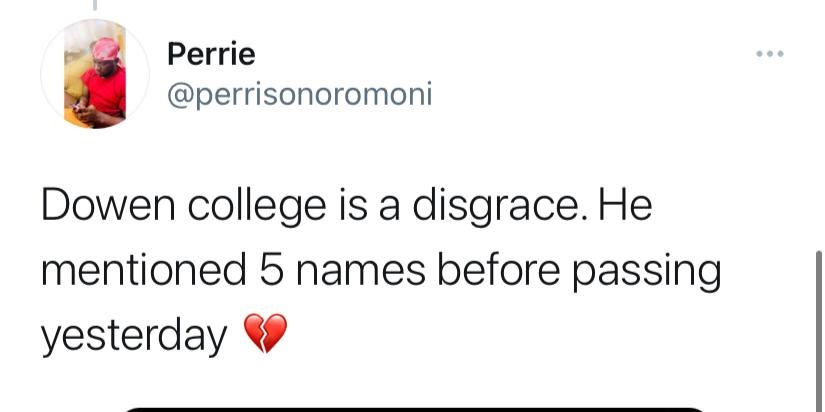Click the word "yesterday" in the tweet

coord(133,336)
